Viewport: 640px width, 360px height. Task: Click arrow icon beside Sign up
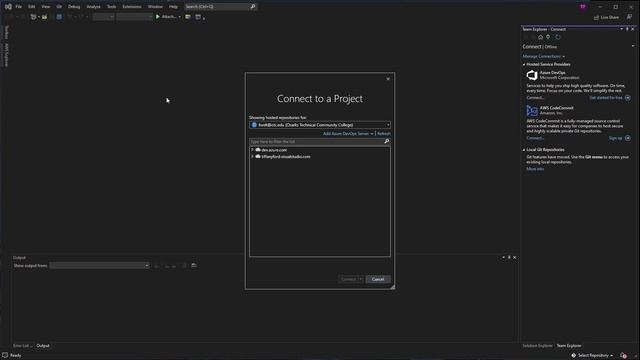pyautogui.click(x=628, y=138)
